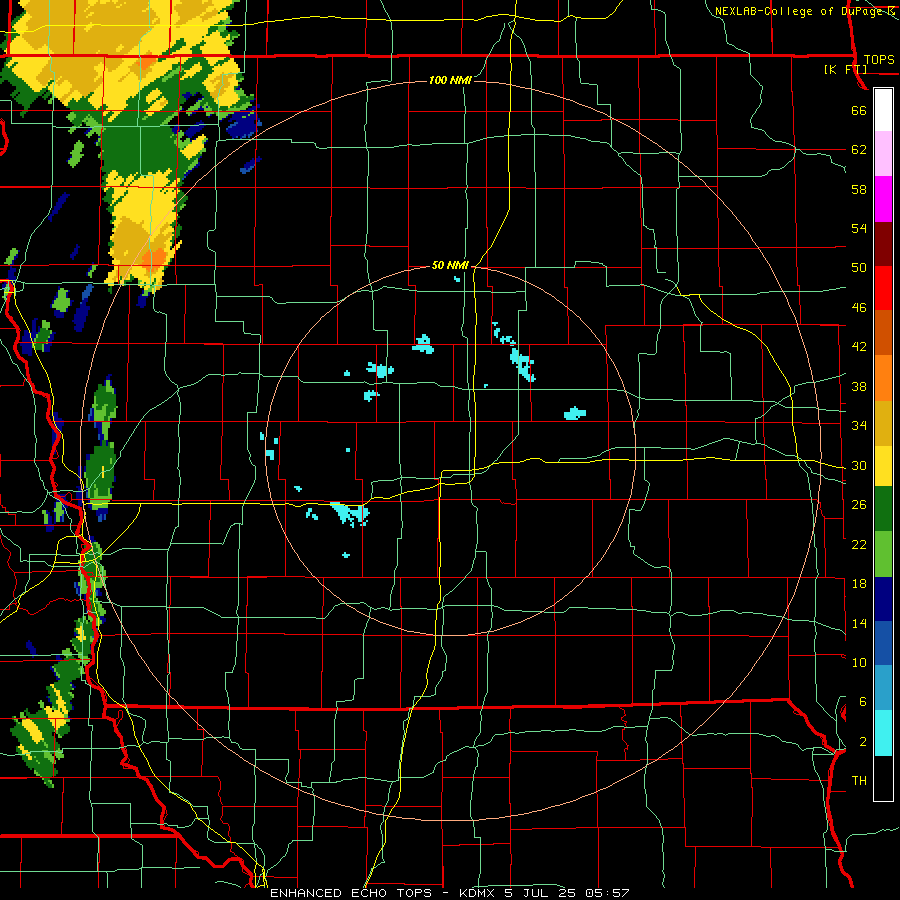Image resolution: width=900 pixels, height=900 pixels.
Task: Click the "38" legend value
Action: point(859,386)
